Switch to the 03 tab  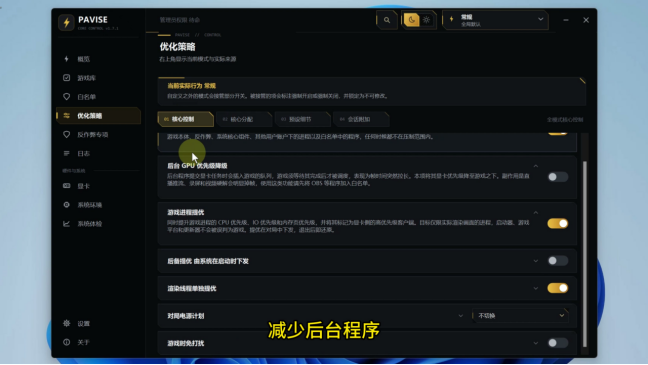(x=303, y=119)
